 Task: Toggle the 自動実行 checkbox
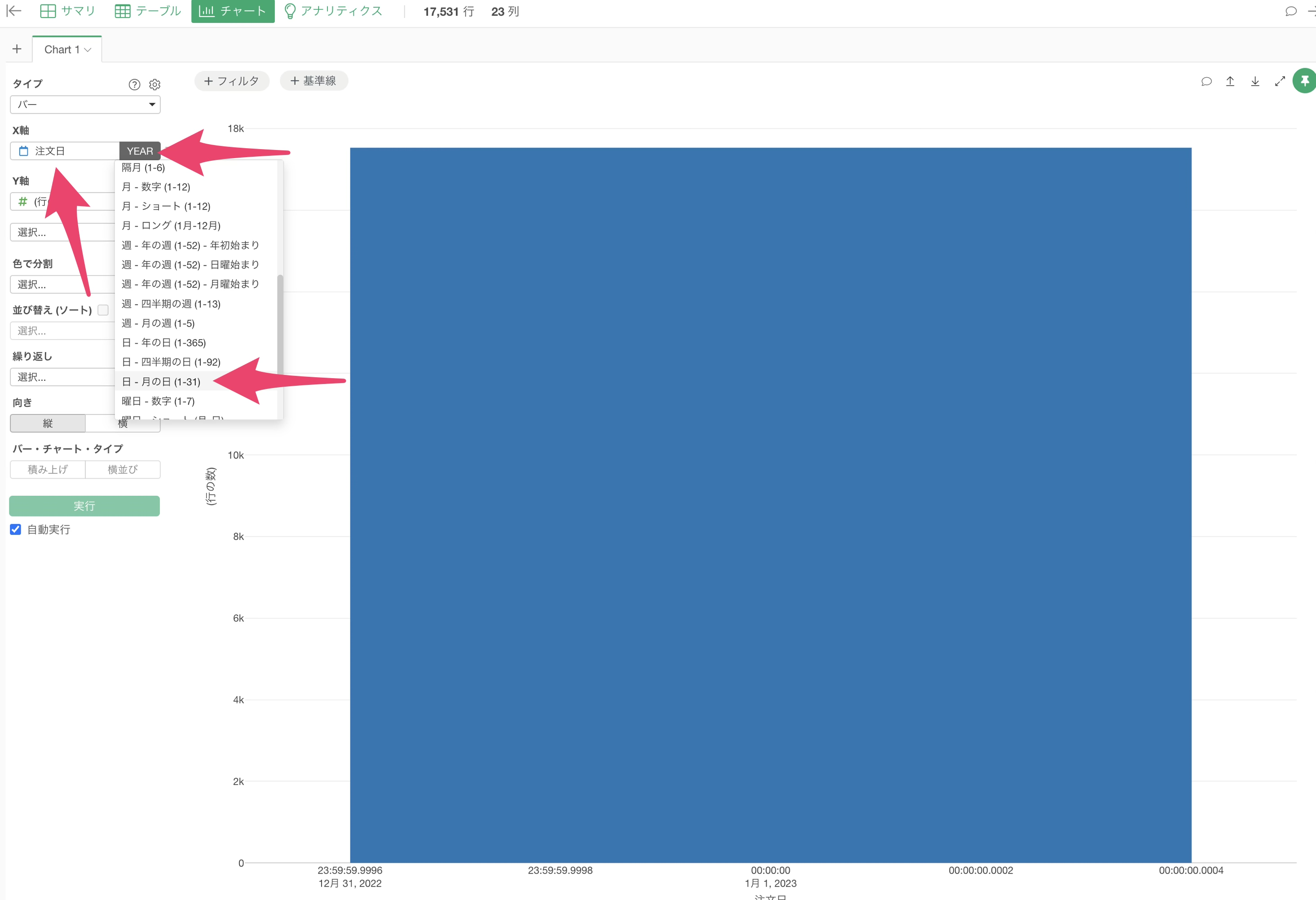pyautogui.click(x=16, y=529)
